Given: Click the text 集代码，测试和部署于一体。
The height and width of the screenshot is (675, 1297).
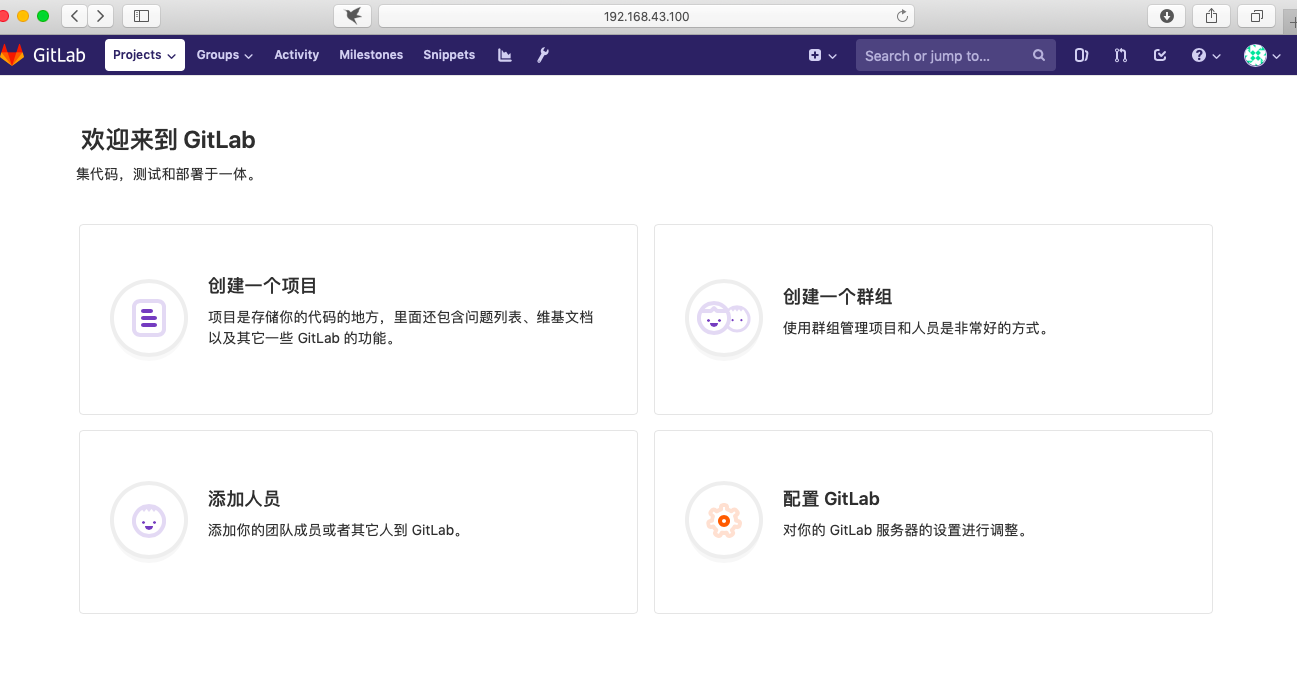Looking at the screenshot, I should (x=168, y=174).
